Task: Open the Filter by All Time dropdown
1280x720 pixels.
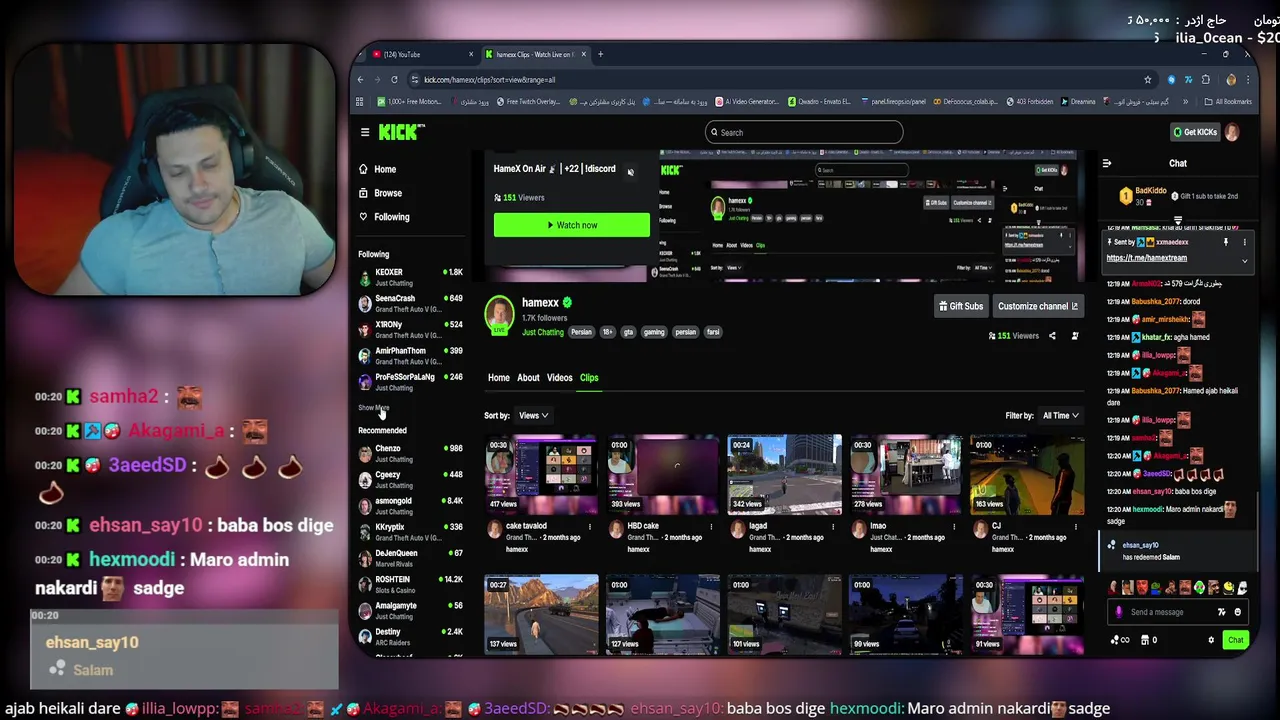Action: pos(1060,415)
